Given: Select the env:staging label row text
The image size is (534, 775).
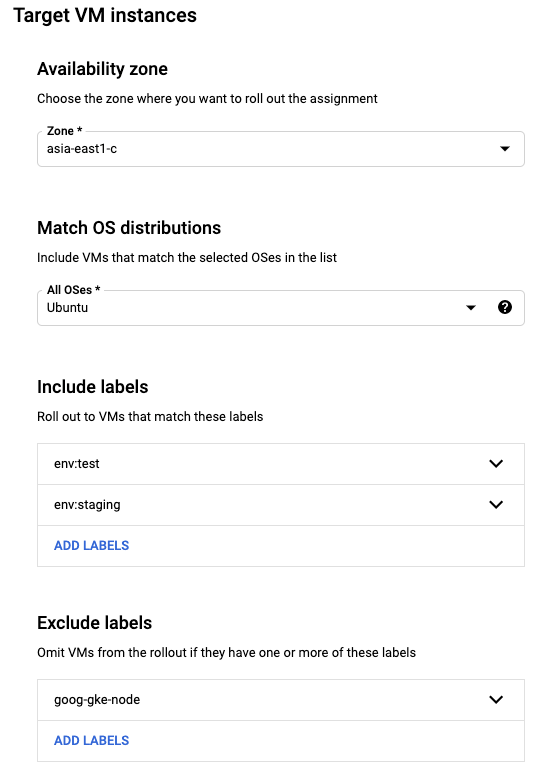Looking at the screenshot, I should click(x=87, y=505).
